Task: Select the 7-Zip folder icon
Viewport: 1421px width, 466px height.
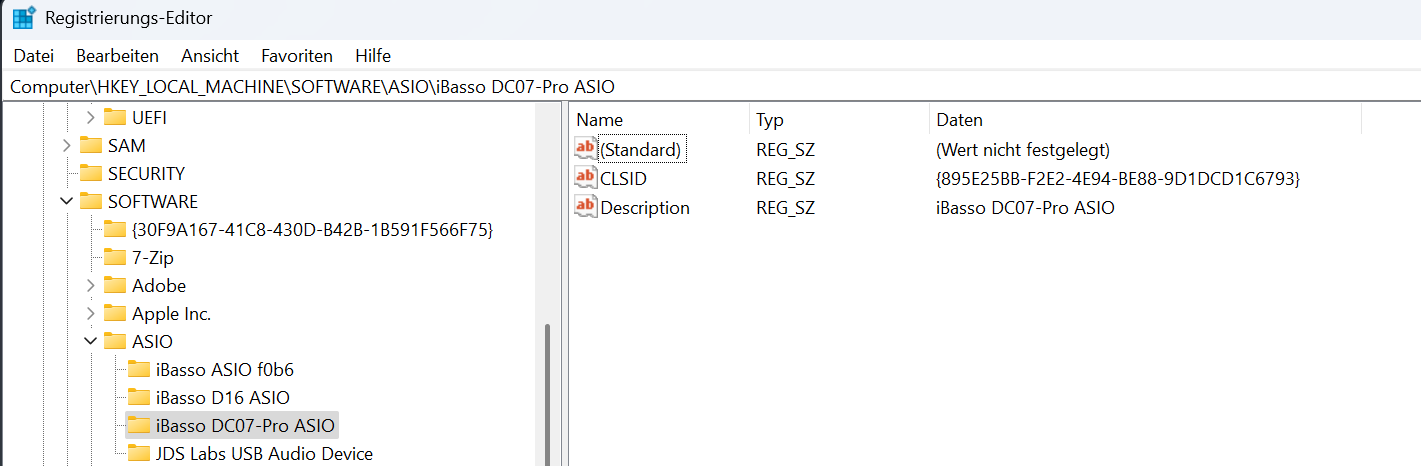Action: click(x=115, y=257)
